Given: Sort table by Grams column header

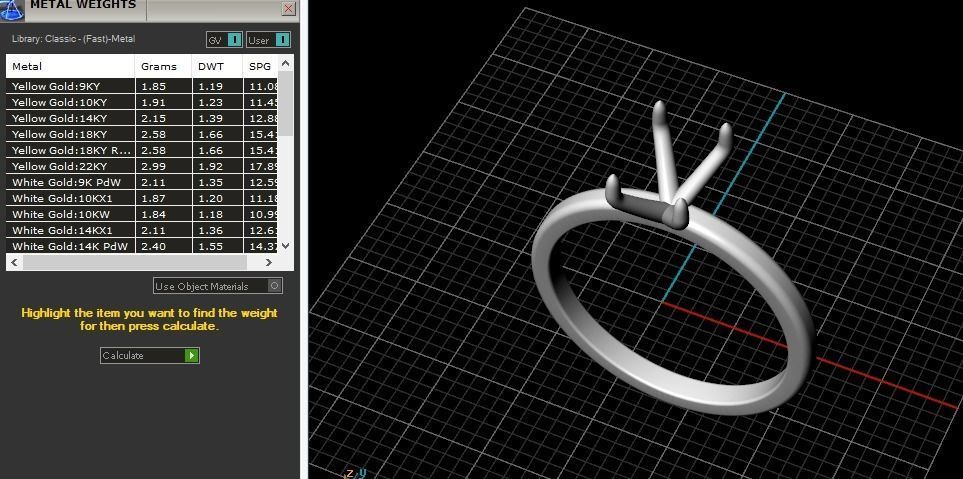Looking at the screenshot, I should click(x=163, y=66).
